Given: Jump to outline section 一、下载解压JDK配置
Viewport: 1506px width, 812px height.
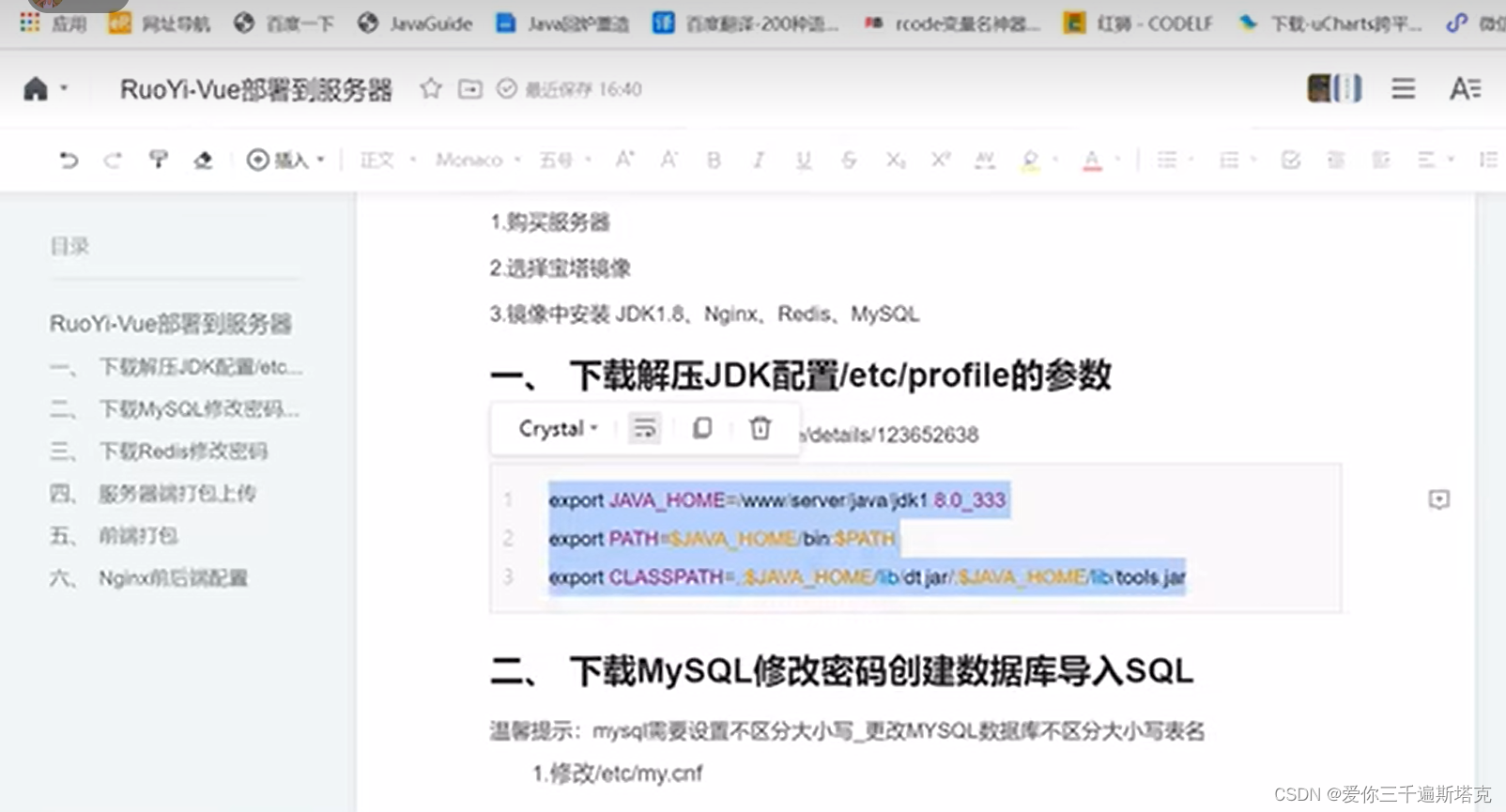Looking at the screenshot, I should [x=176, y=367].
